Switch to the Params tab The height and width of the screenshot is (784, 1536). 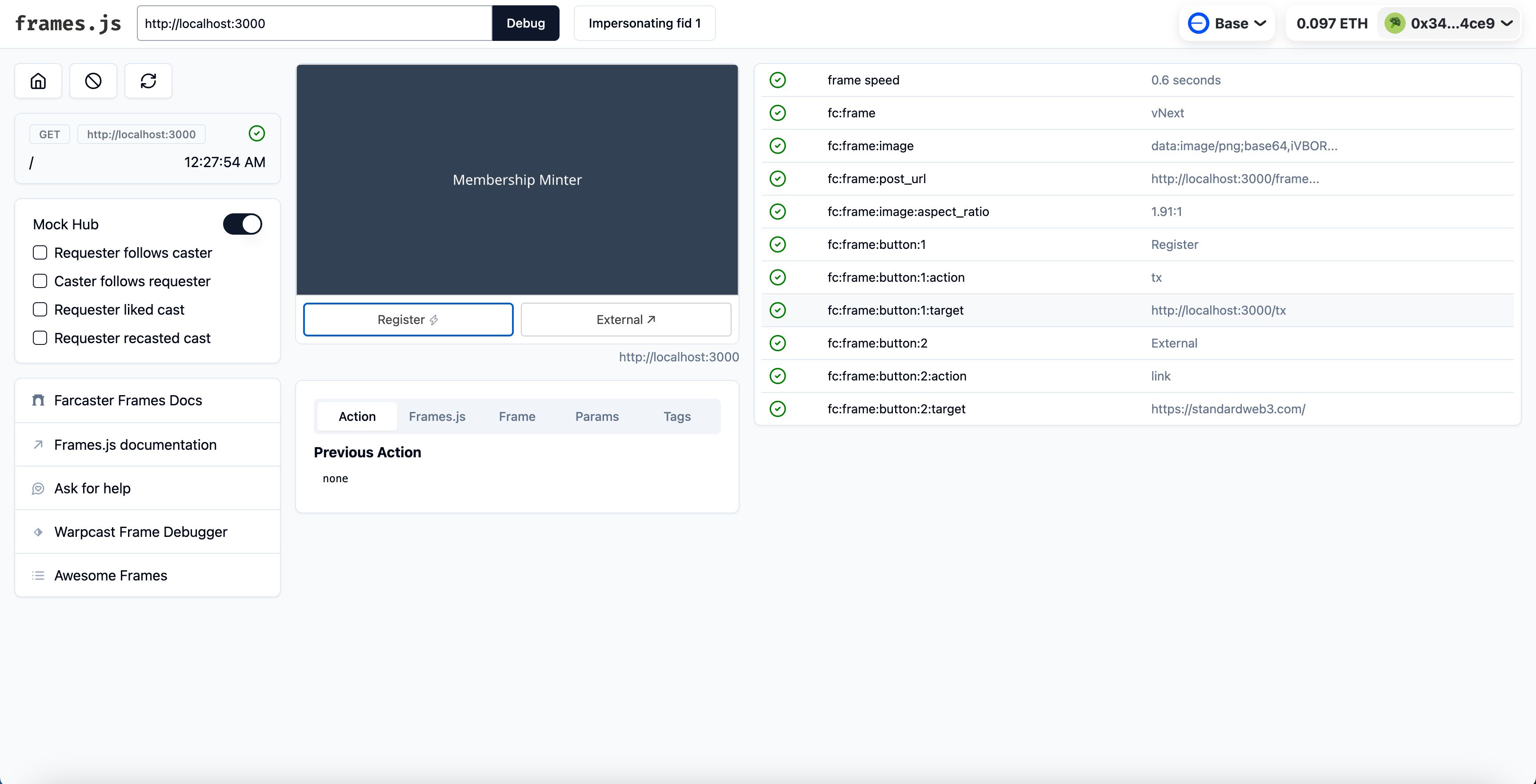pyautogui.click(x=597, y=416)
